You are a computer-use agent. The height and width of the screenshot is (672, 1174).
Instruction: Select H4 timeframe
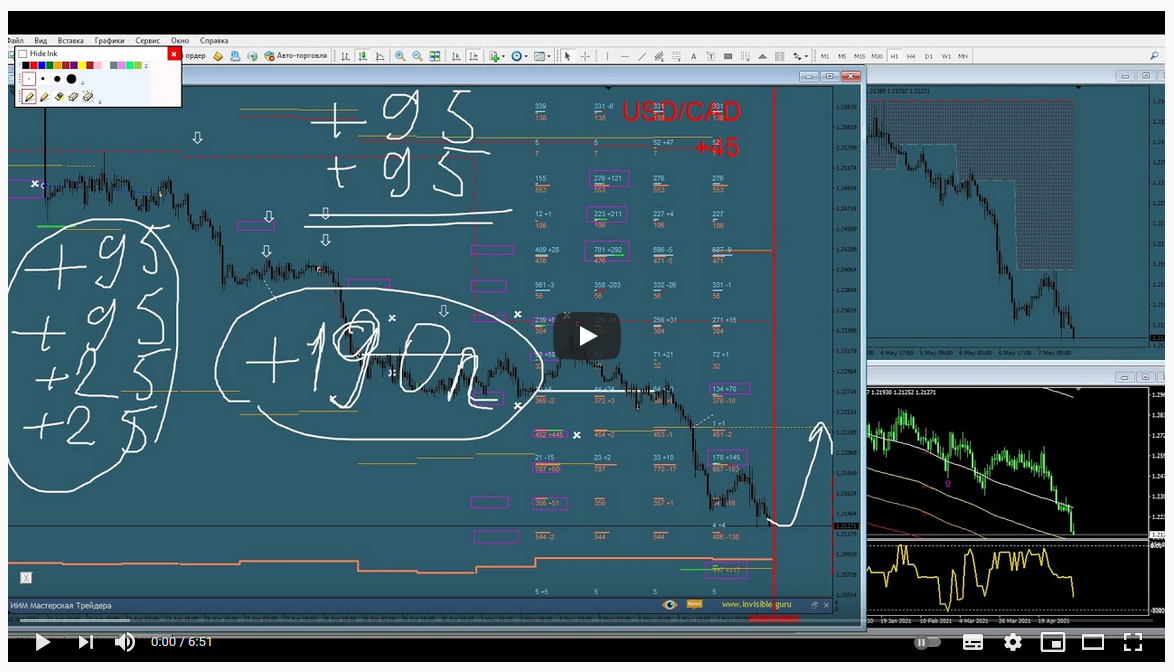911,56
